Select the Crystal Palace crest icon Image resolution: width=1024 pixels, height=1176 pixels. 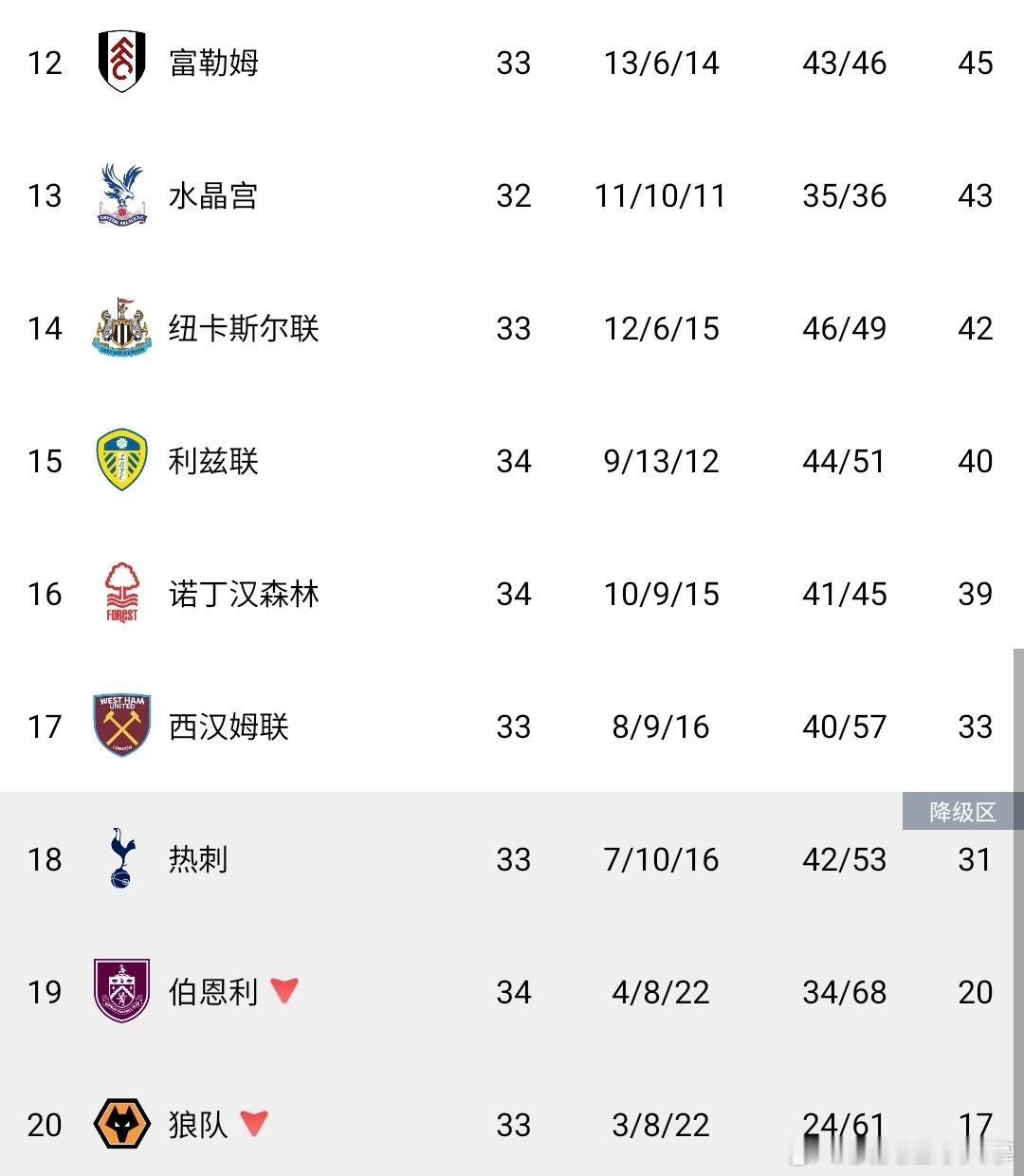click(120, 195)
